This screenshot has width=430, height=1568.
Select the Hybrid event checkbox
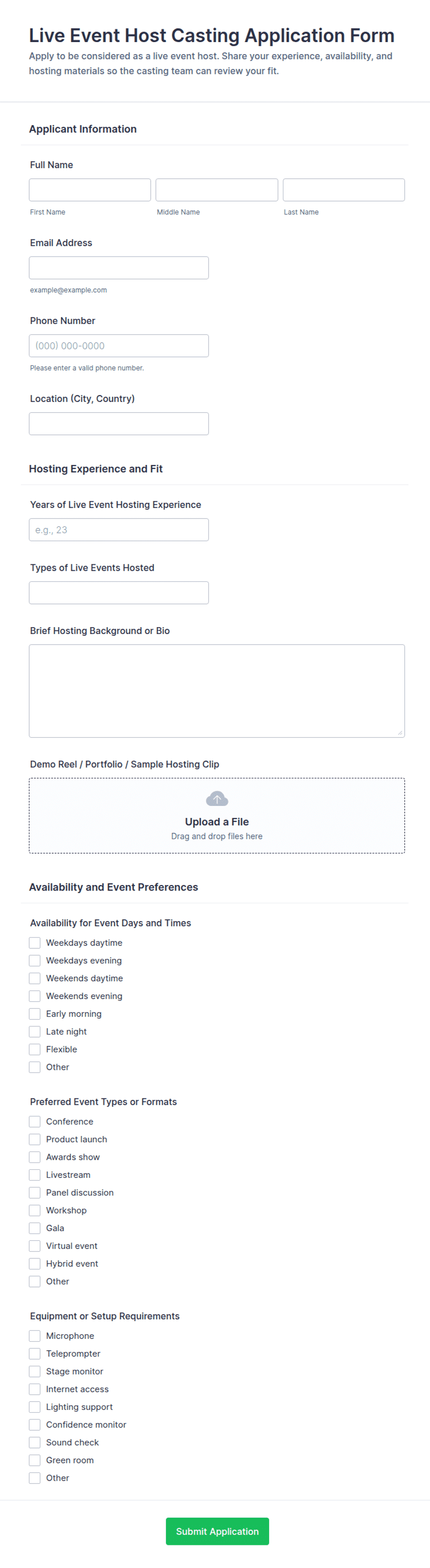tap(35, 1263)
